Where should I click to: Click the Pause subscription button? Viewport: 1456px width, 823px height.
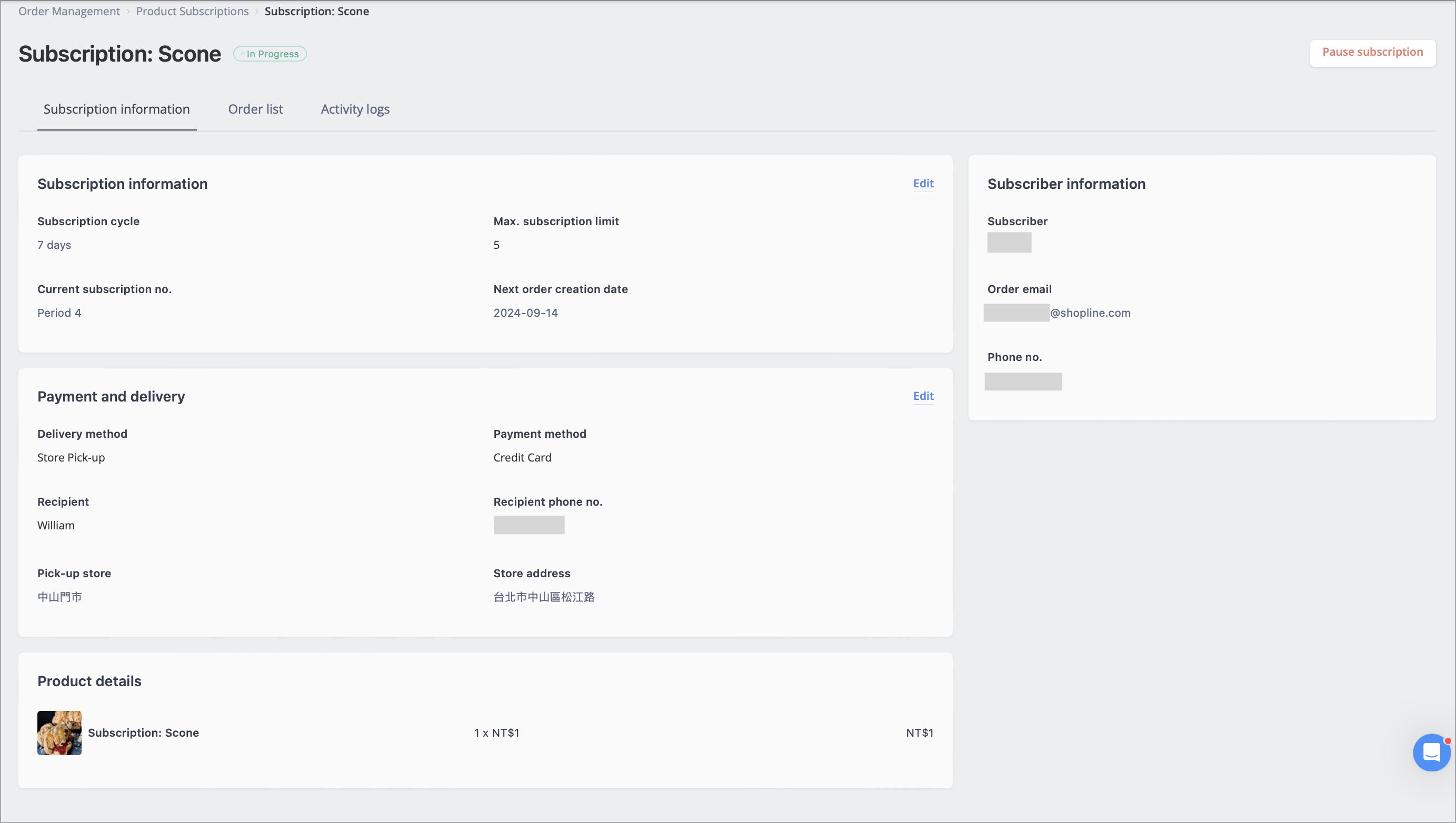1372,53
